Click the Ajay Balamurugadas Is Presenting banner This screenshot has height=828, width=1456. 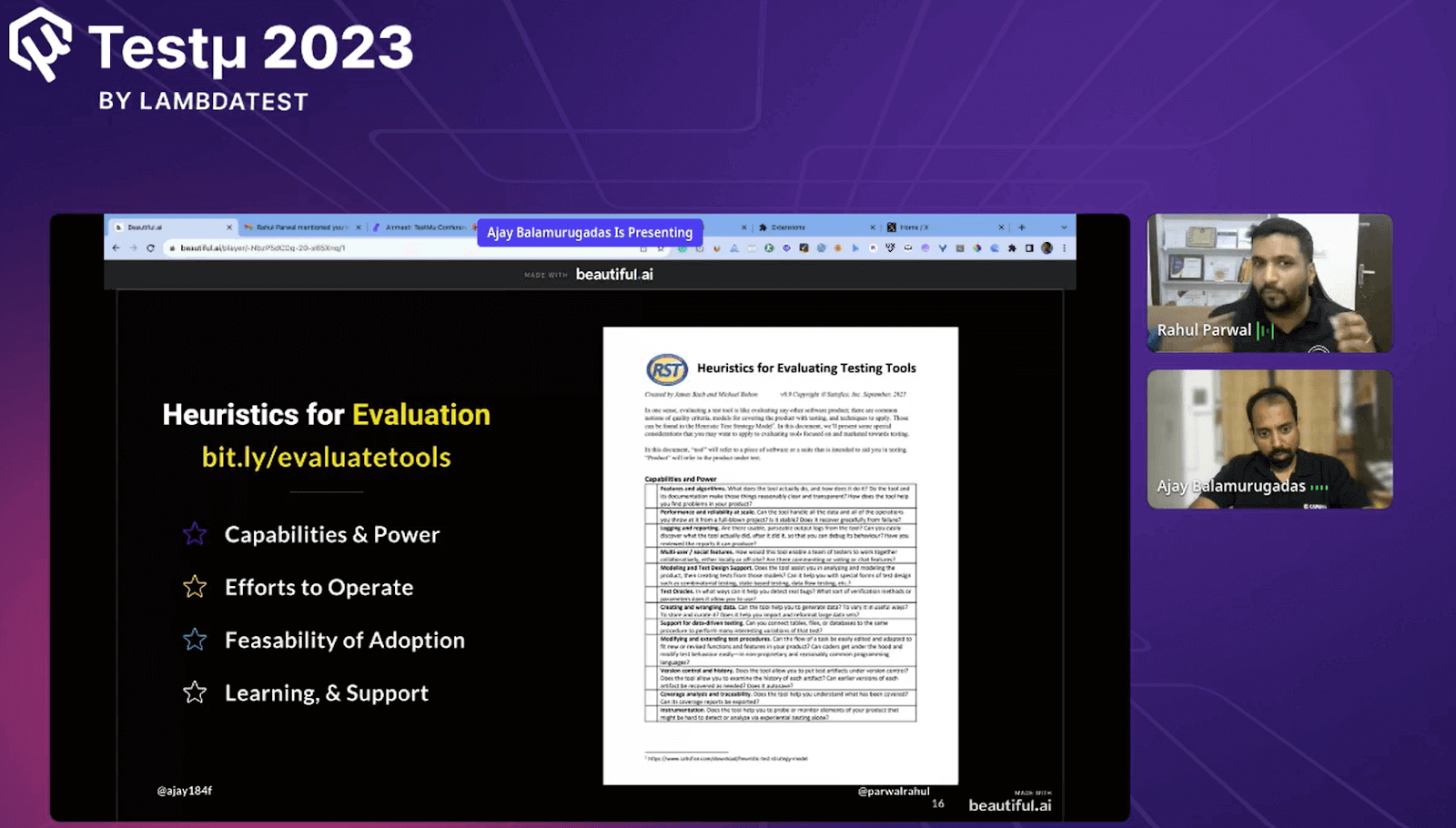click(590, 232)
